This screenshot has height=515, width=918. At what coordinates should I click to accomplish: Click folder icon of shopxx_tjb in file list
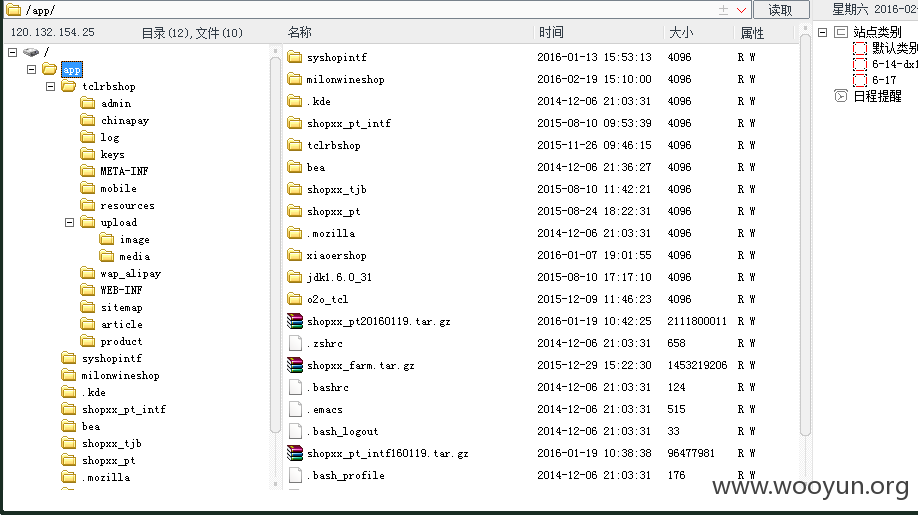pos(295,189)
